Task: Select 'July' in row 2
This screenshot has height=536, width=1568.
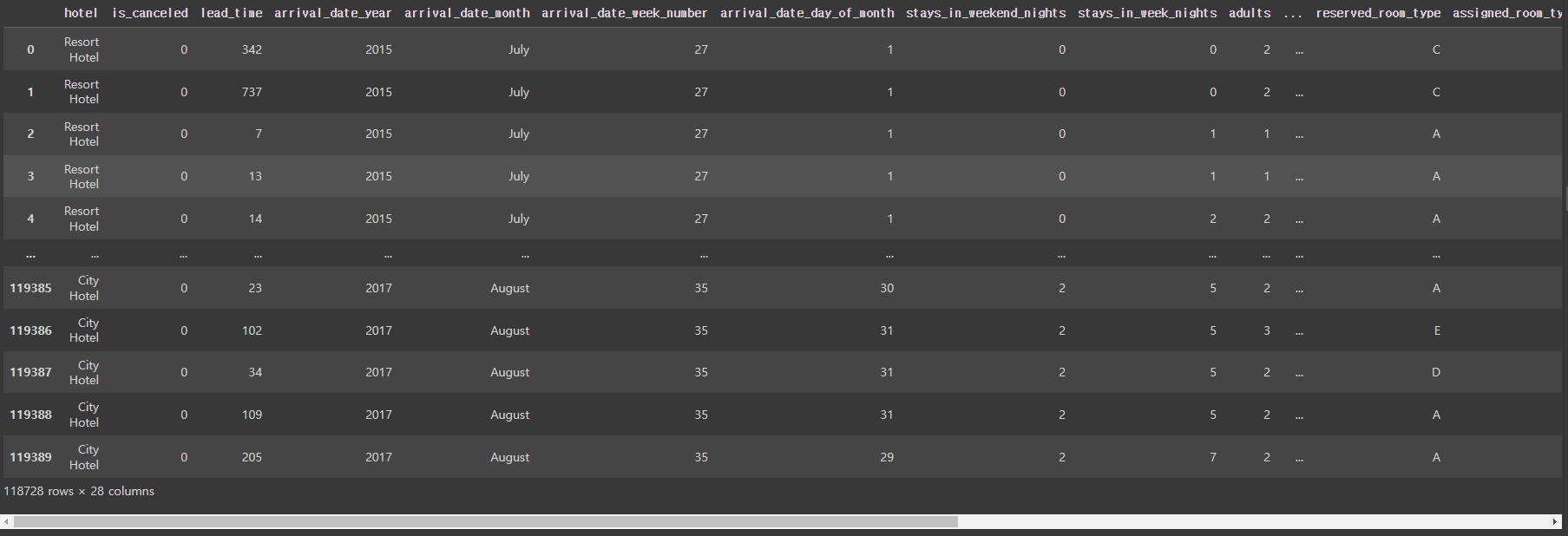Action: [x=519, y=134]
